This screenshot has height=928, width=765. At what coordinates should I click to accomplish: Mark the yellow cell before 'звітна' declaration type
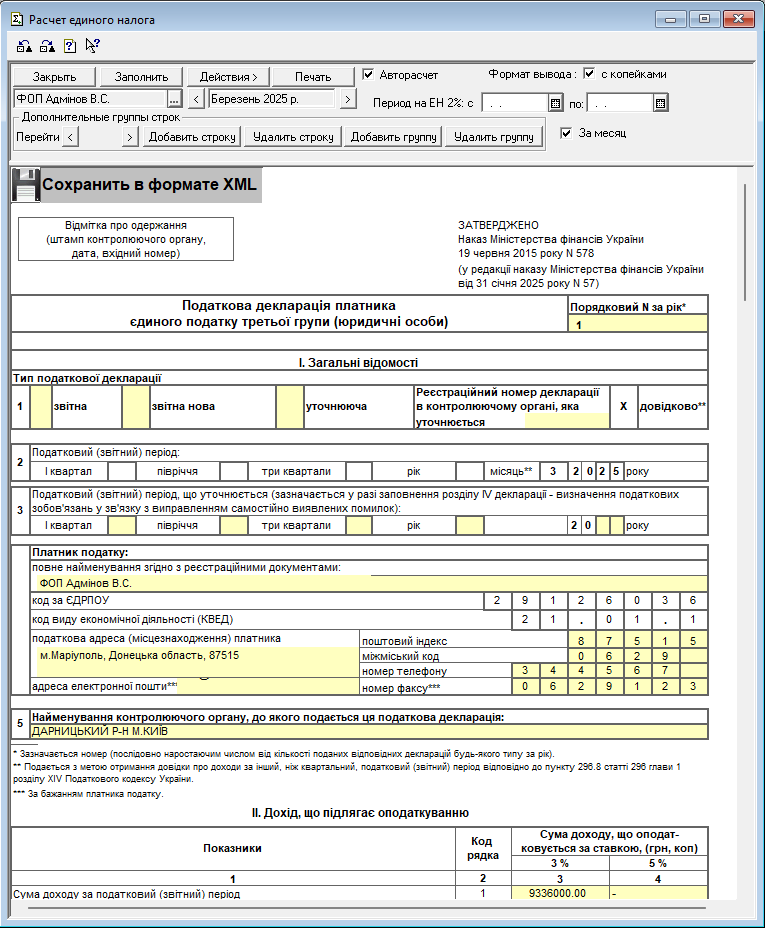41,407
